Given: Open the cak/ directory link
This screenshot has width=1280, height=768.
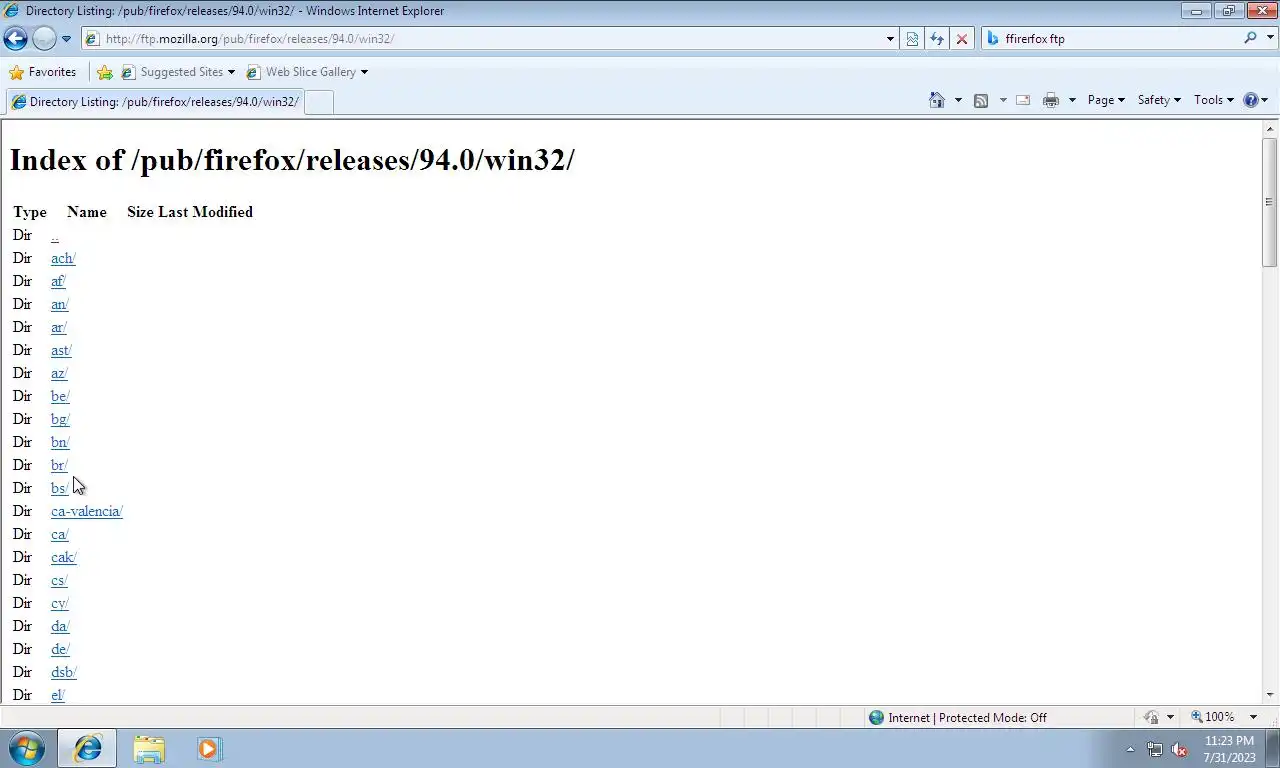Looking at the screenshot, I should pos(64,558).
